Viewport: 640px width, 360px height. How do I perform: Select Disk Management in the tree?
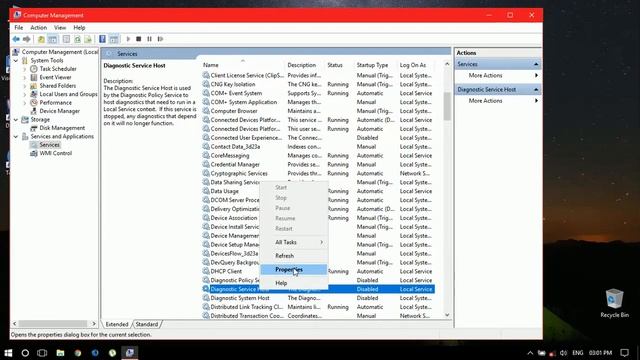pyautogui.click(x=62, y=128)
